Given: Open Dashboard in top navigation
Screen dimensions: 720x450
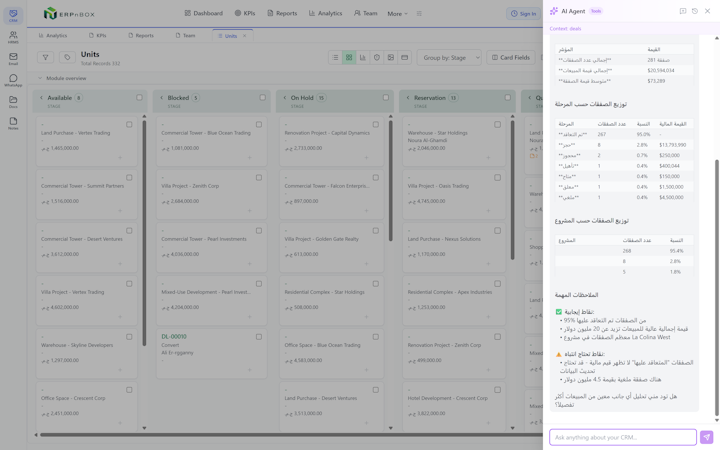Looking at the screenshot, I should click(x=203, y=13).
